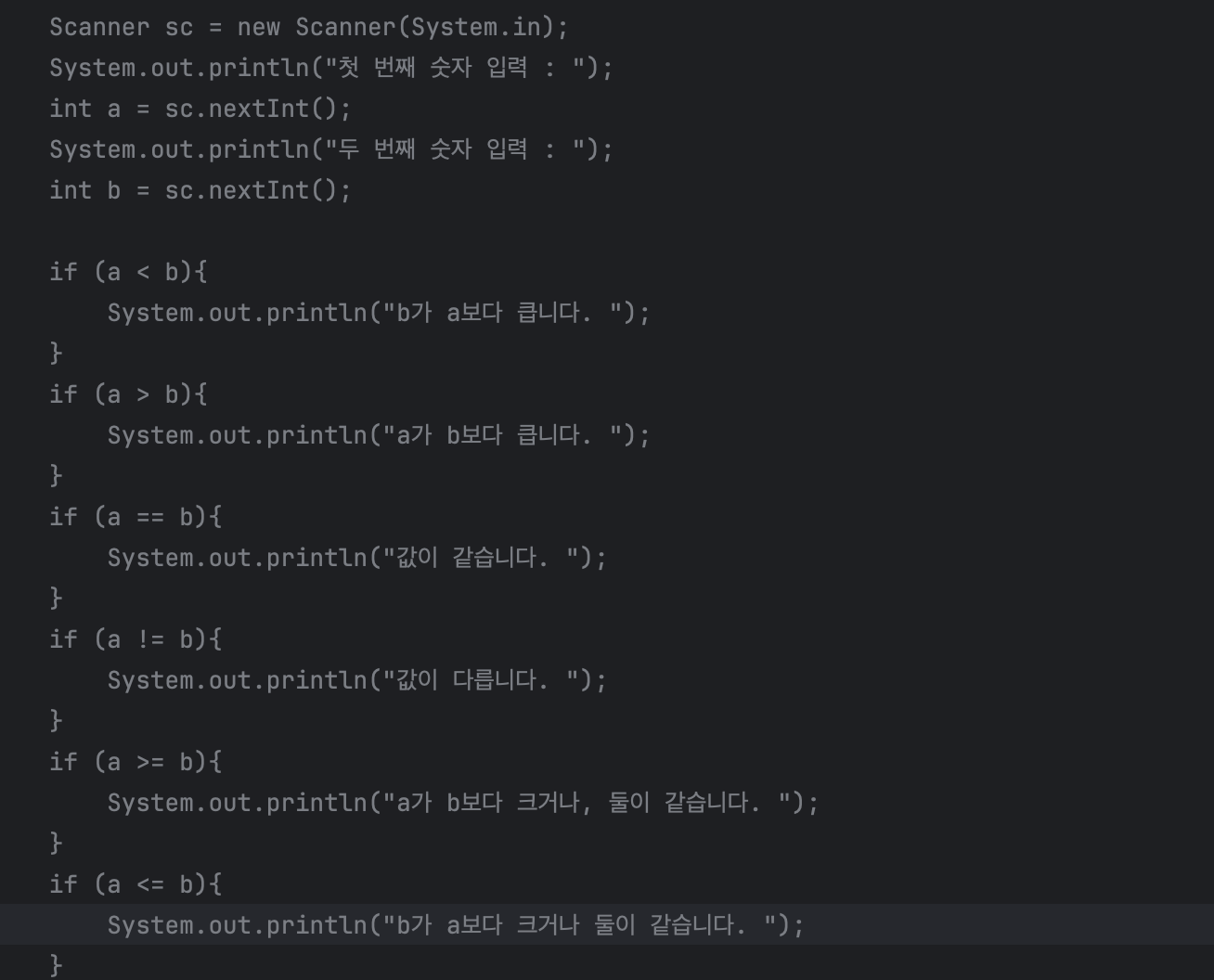Click the '값이 다릅니다.' print statement
Screen dimensions: 1214x980
(357, 680)
